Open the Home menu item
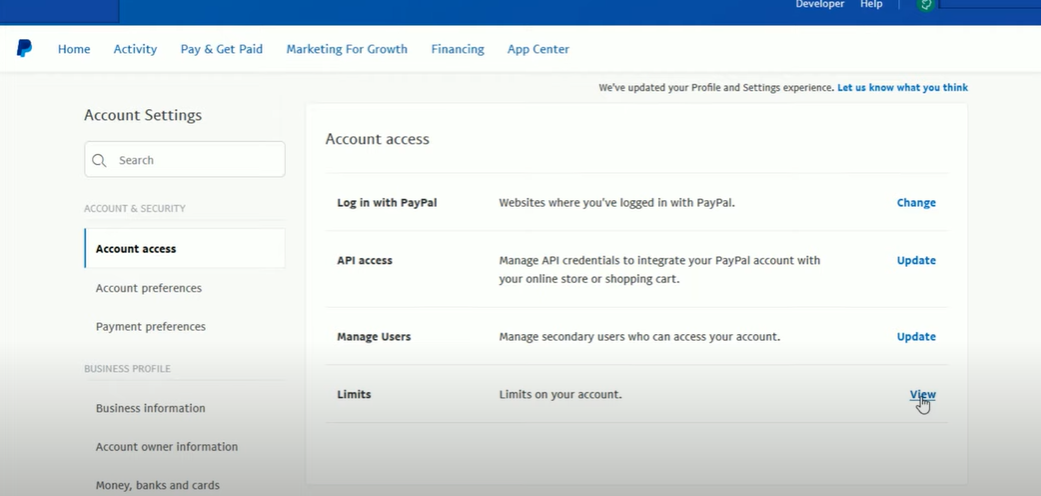Viewport: 1041px width, 496px height. 74,49
